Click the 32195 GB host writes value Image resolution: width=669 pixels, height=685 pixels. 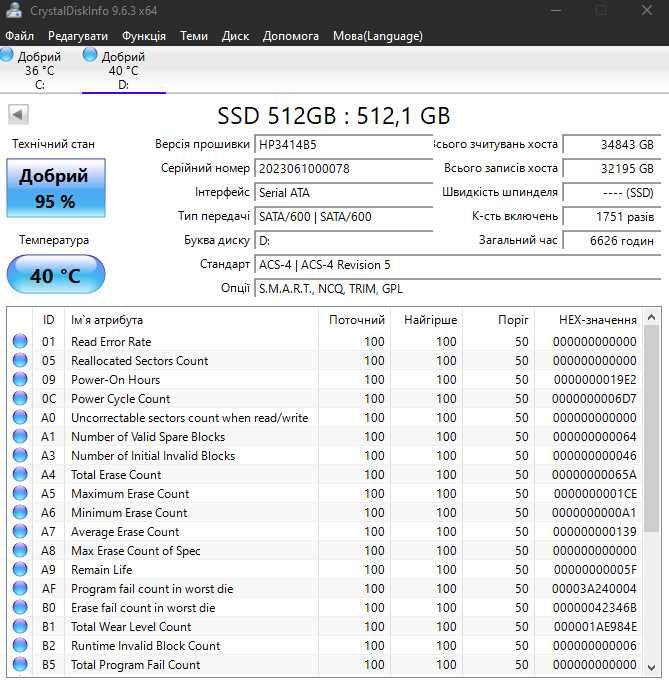coord(612,169)
